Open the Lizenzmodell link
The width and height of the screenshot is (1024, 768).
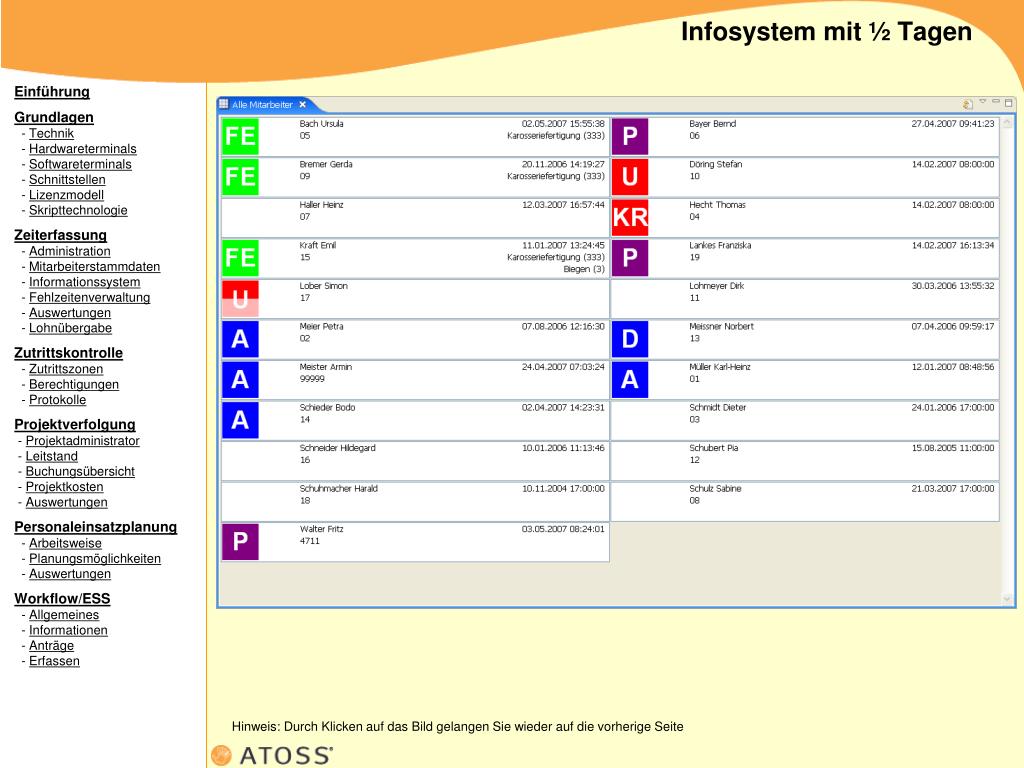(67, 195)
